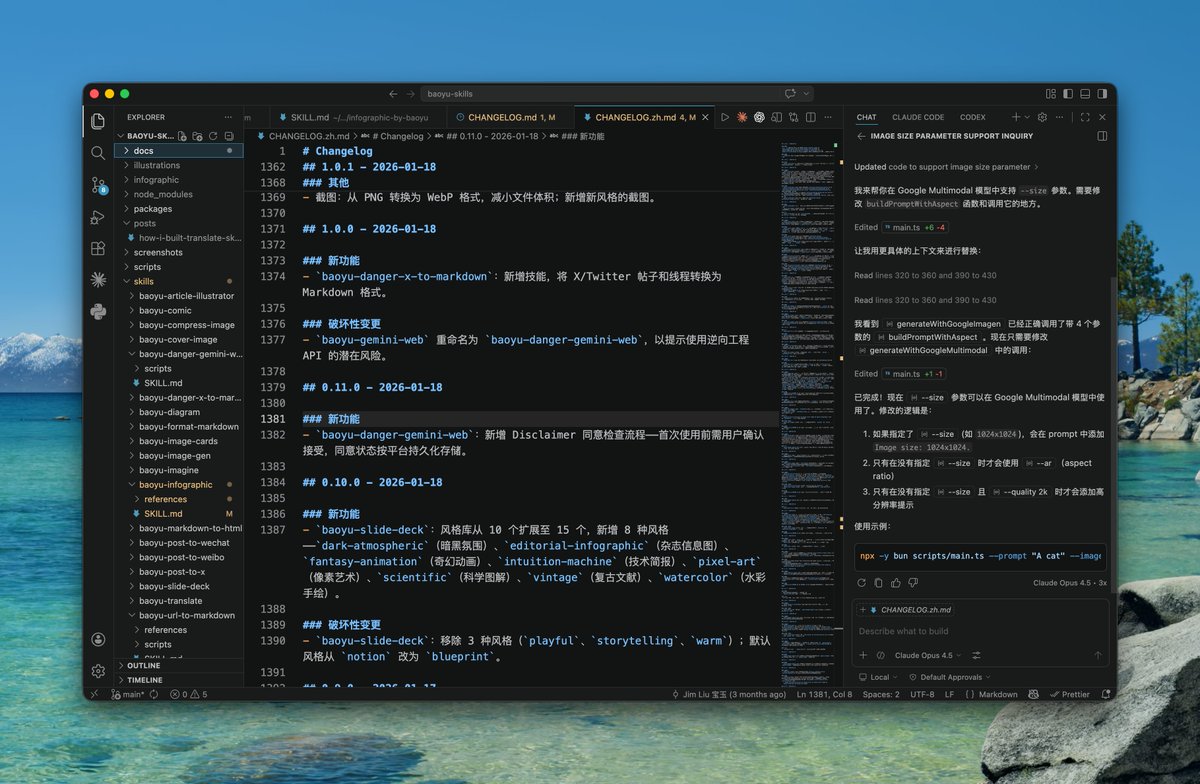Click the Prettier status bar item
The image size is (1200, 784).
[x=1070, y=694]
